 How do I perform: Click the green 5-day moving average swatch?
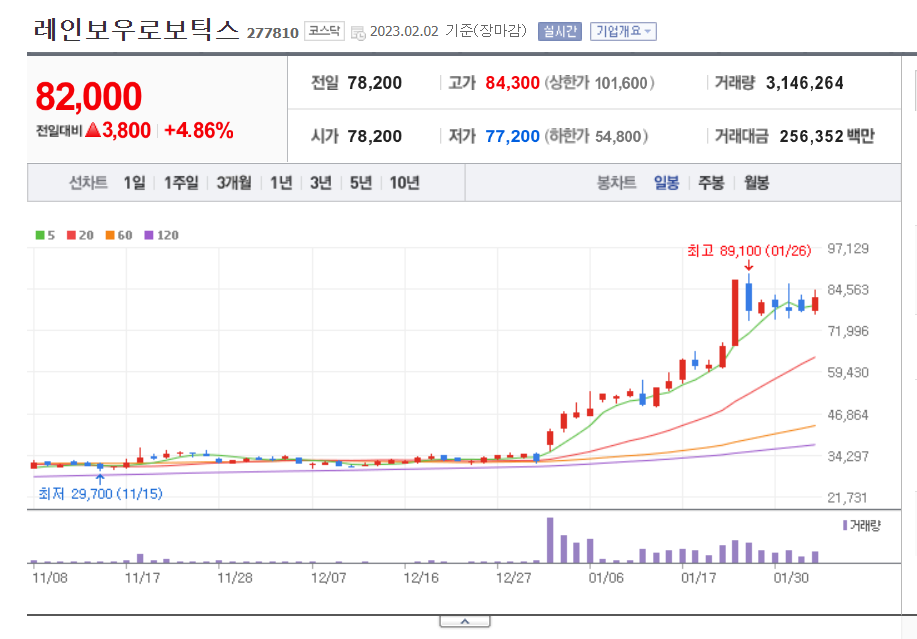point(40,235)
